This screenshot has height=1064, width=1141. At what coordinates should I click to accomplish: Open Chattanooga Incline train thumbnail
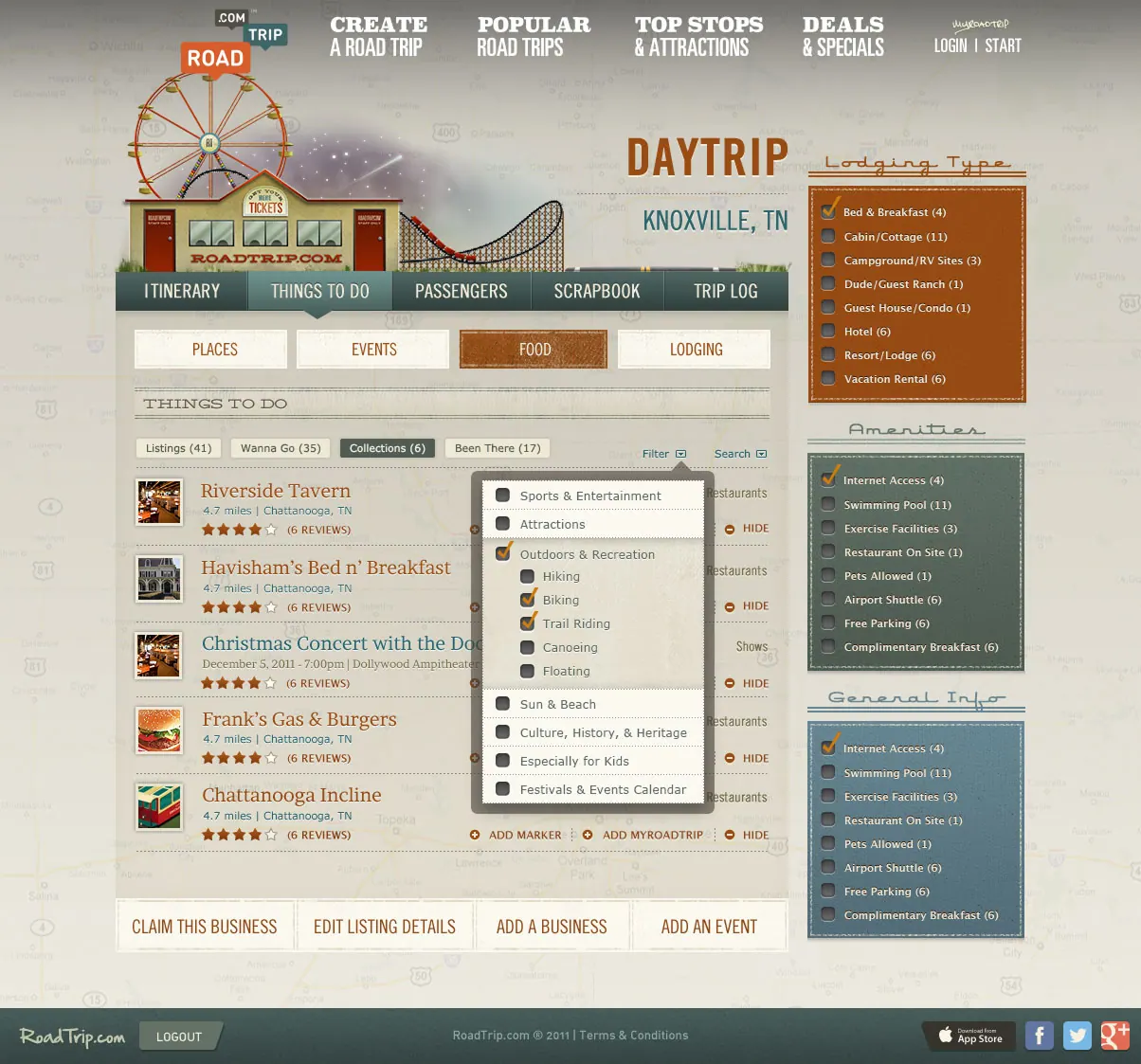158,806
